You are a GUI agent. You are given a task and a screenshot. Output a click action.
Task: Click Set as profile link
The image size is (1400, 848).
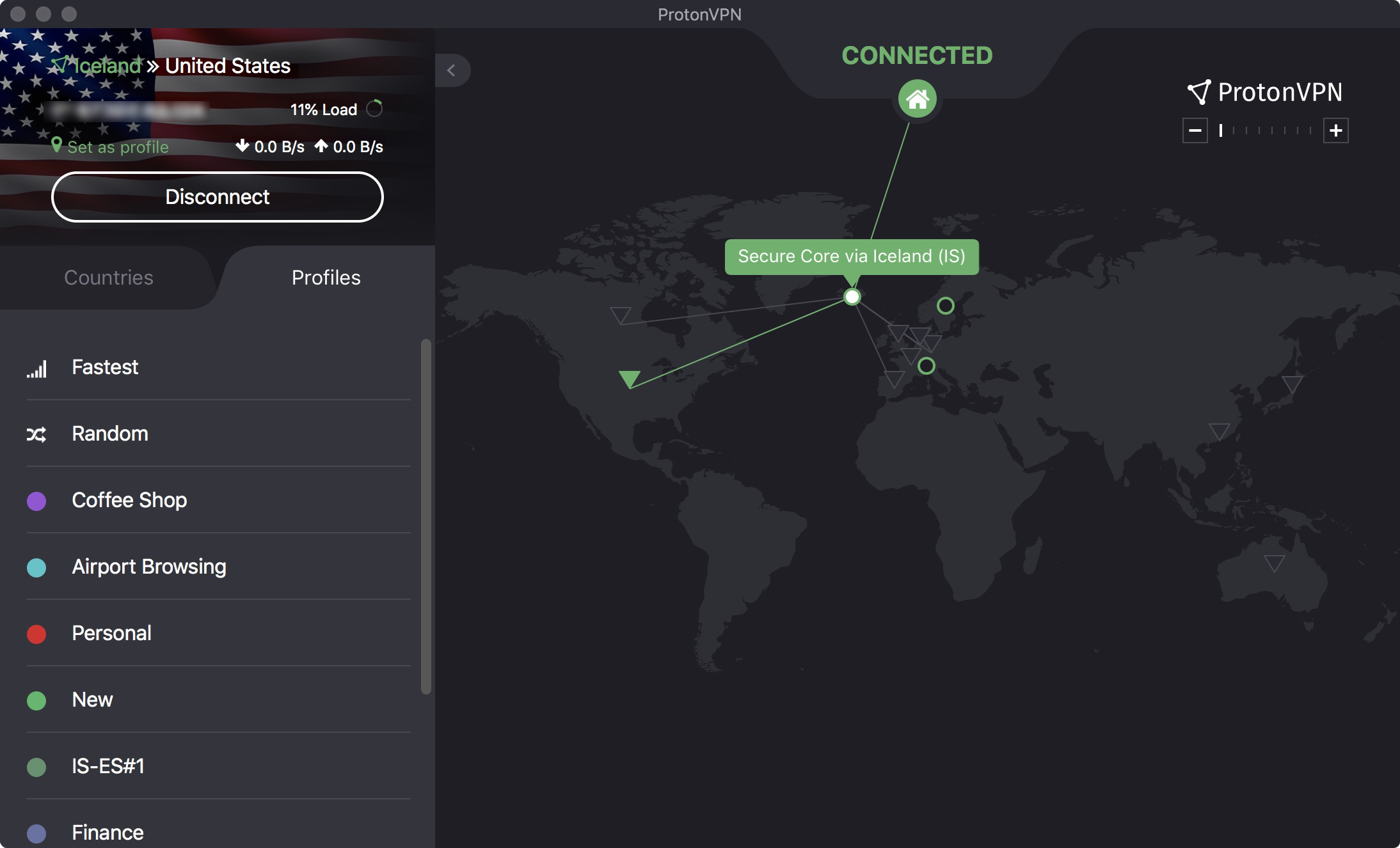pos(116,146)
